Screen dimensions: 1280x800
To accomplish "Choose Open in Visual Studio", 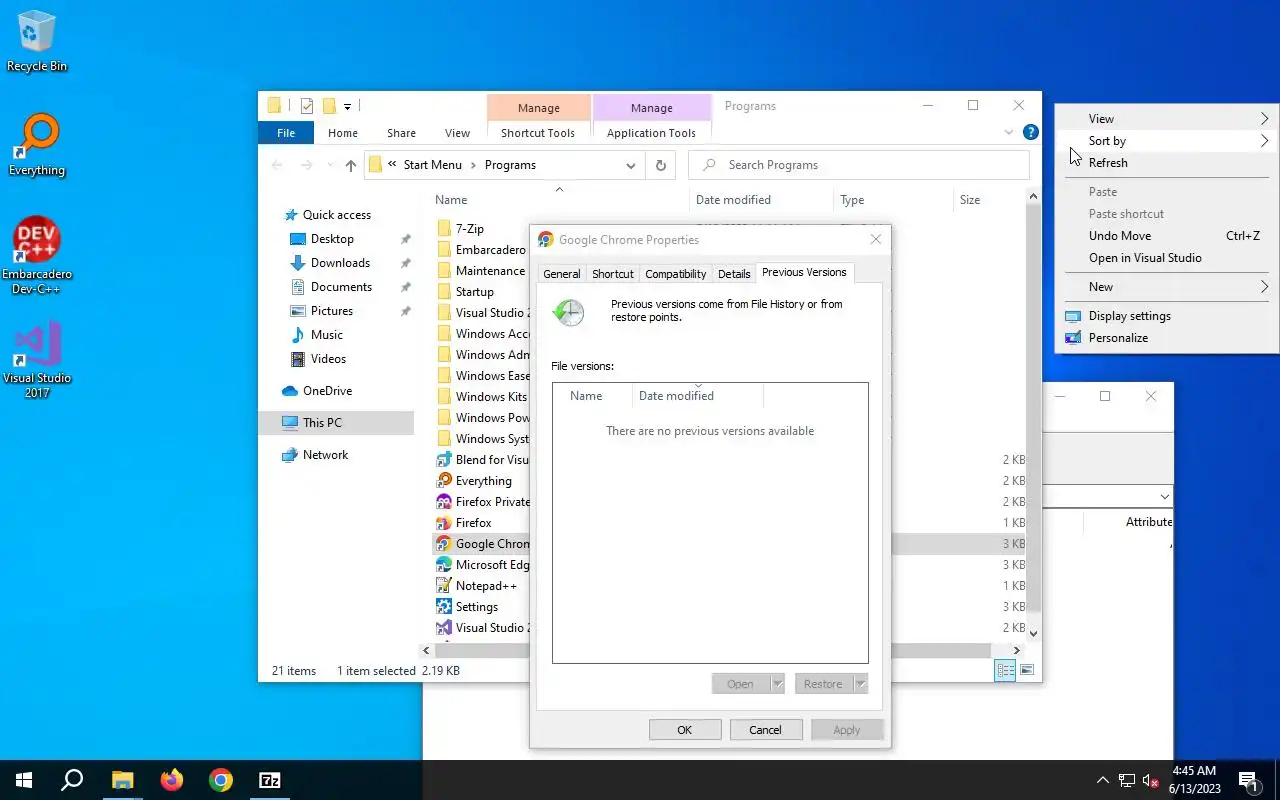I will click(x=1168, y=258).
